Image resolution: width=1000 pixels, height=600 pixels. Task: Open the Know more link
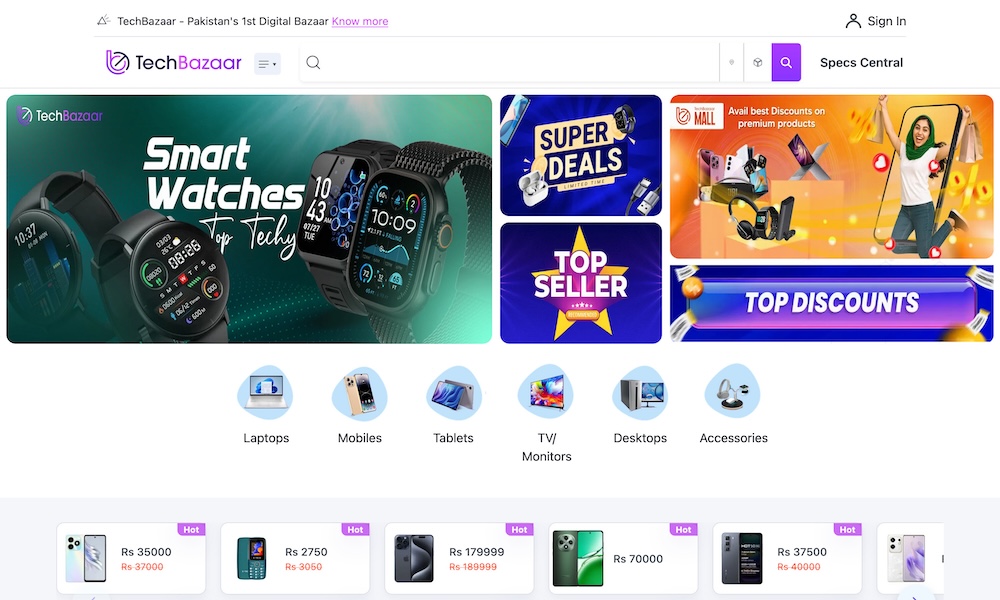click(360, 21)
